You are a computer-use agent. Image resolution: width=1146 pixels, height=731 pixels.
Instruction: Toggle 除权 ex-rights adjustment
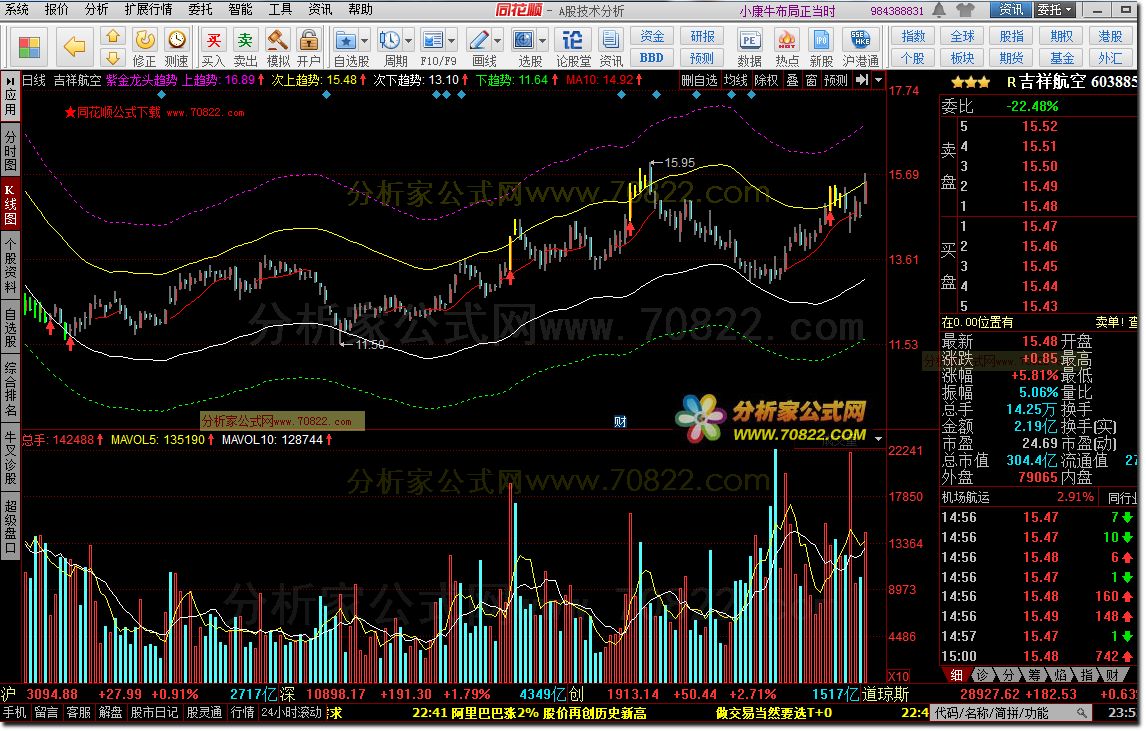tap(766, 80)
